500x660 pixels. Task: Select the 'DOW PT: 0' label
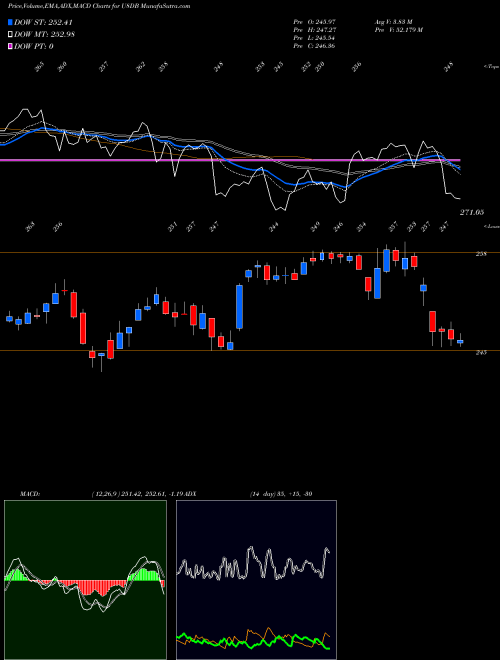click(x=34, y=46)
